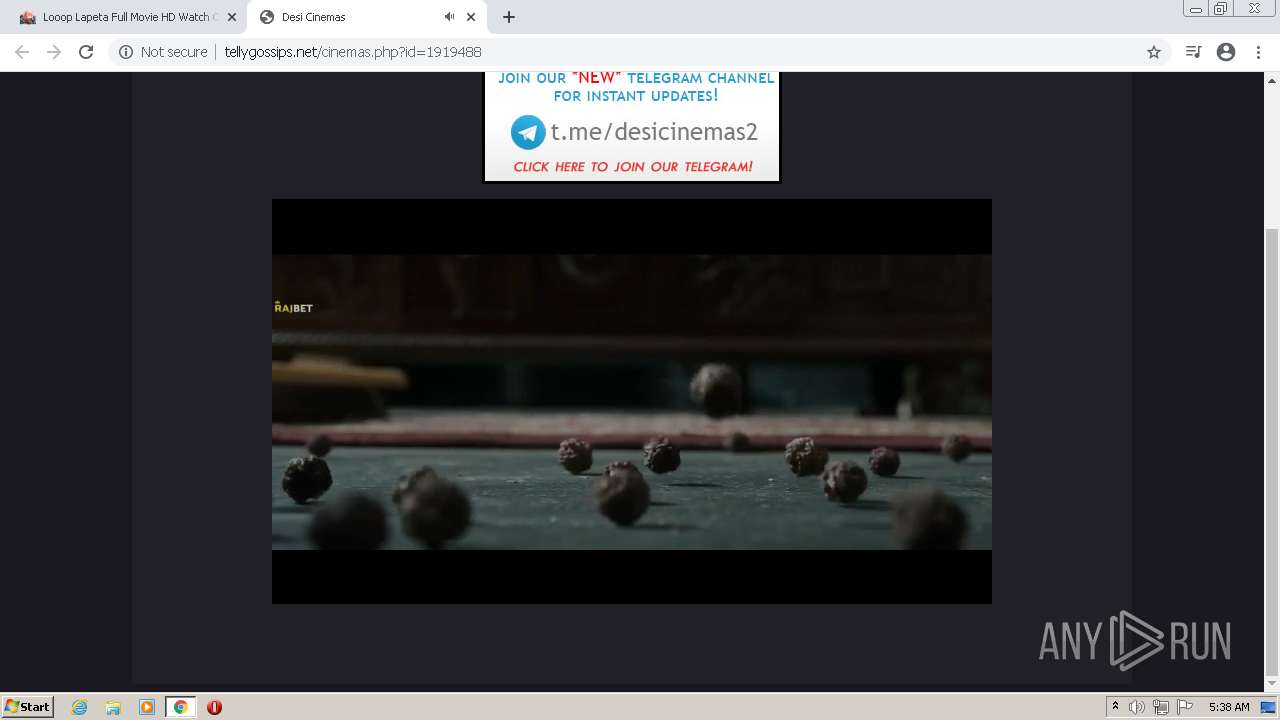Click the address bar URL

pyautogui.click(x=353, y=52)
